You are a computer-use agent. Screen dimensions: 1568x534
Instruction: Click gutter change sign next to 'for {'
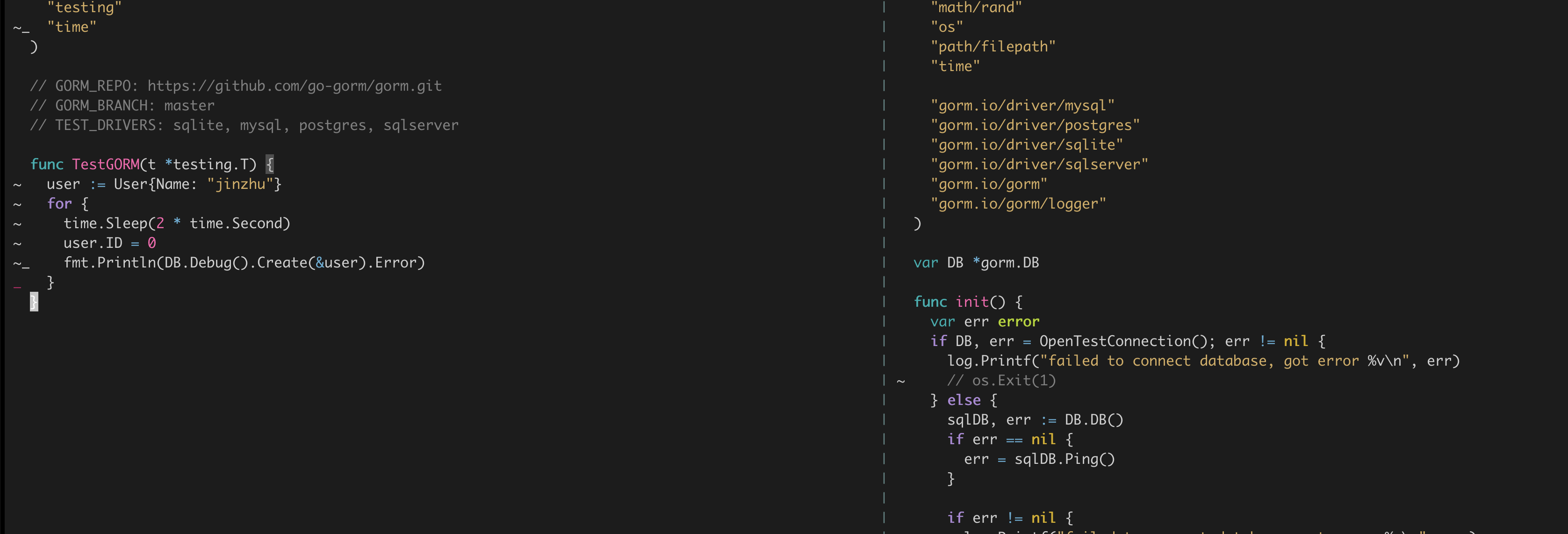17,204
